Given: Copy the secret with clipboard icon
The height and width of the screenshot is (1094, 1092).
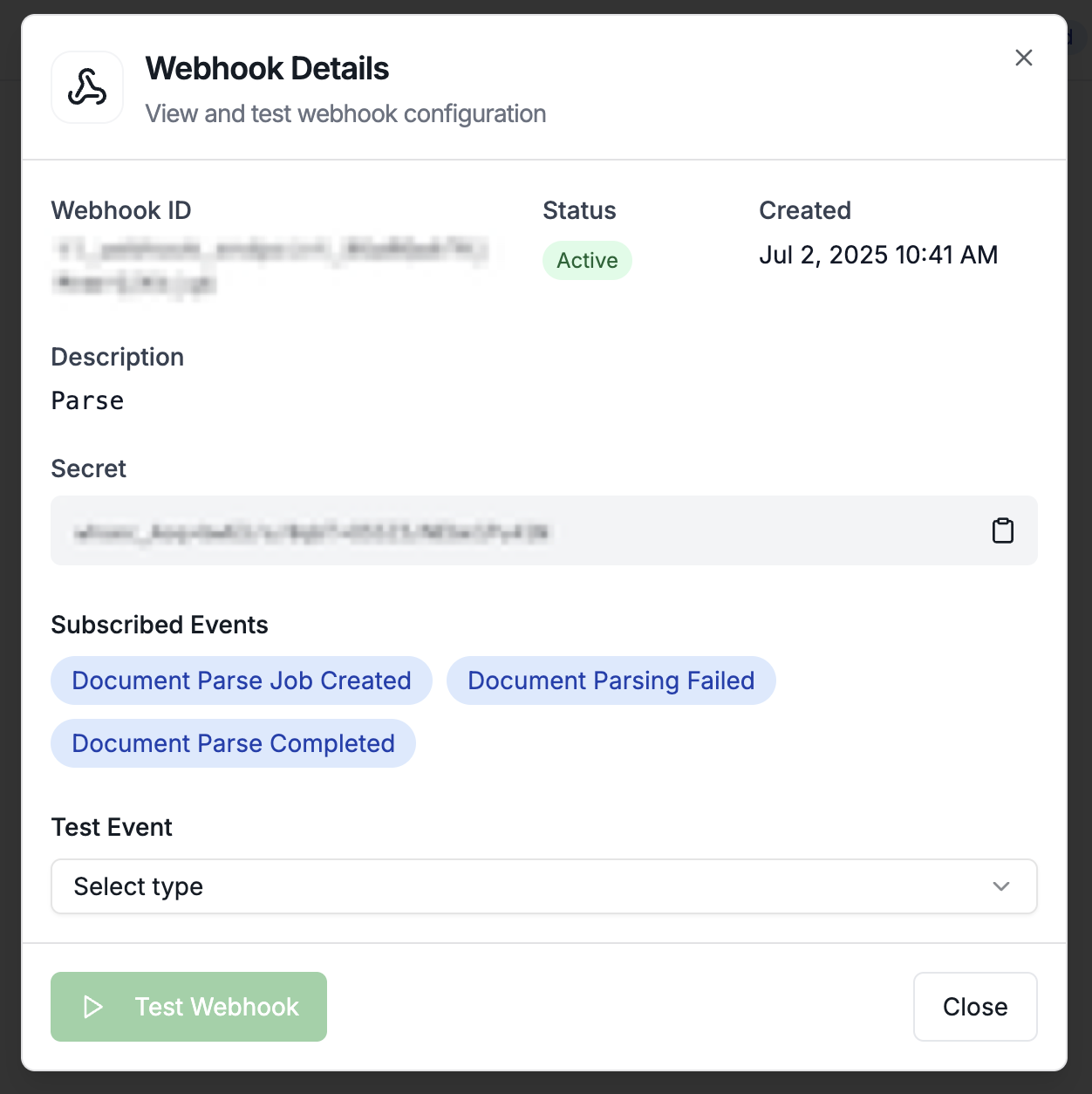Looking at the screenshot, I should tap(1002, 530).
